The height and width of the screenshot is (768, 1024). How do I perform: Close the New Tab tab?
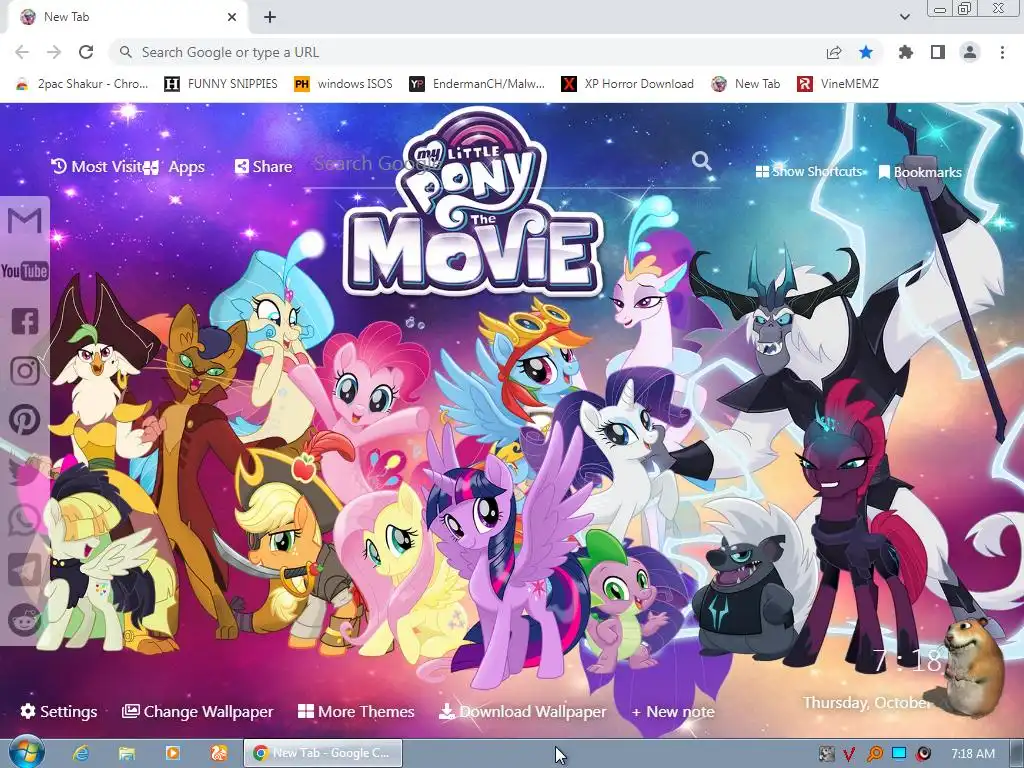[232, 17]
